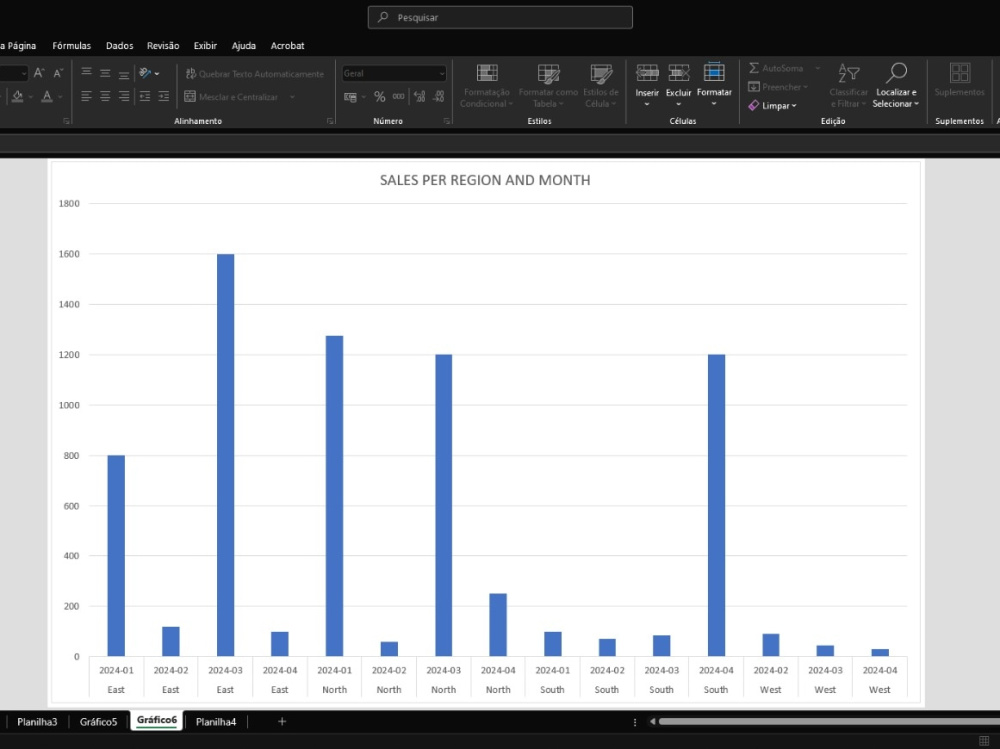
Task: Decrease decimal places
Action: click(439, 97)
